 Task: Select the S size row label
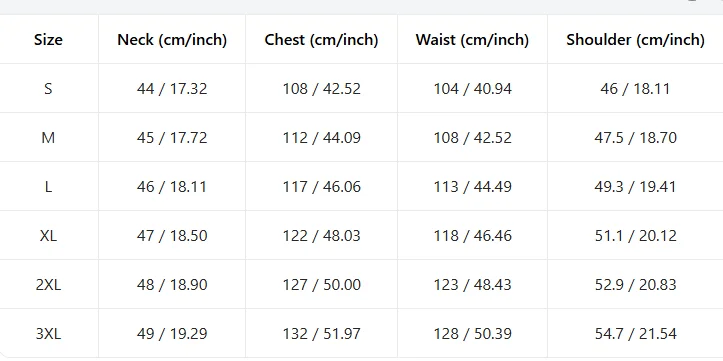(48, 89)
